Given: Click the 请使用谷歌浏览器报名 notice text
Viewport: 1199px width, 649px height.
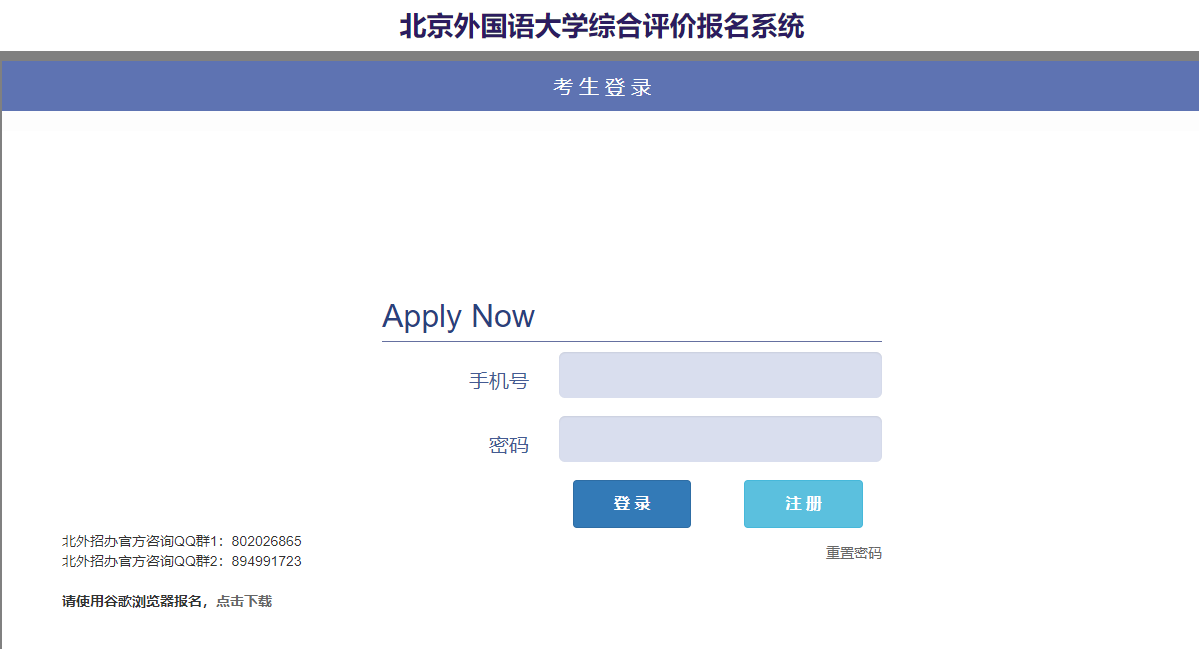Looking at the screenshot, I should tap(132, 602).
